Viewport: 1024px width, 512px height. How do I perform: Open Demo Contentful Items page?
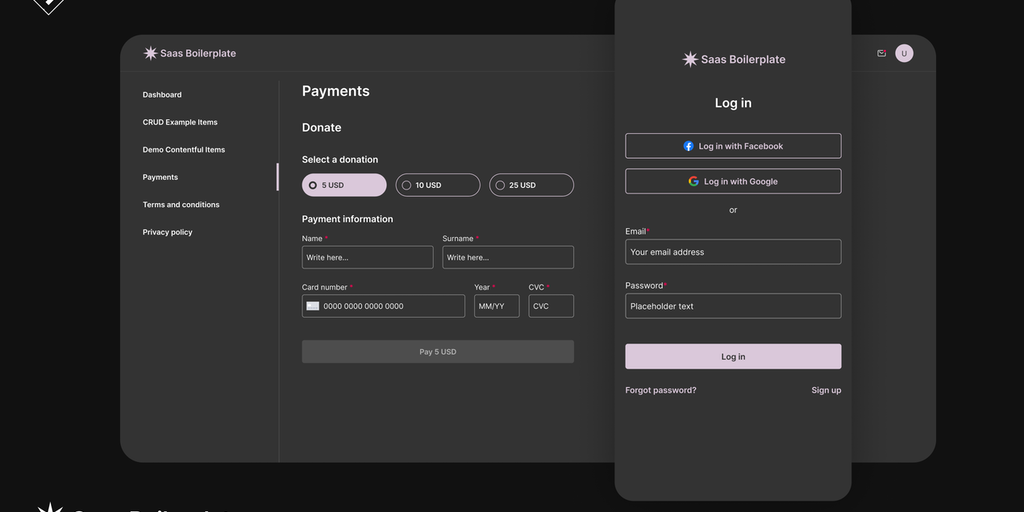tap(184, 150)
